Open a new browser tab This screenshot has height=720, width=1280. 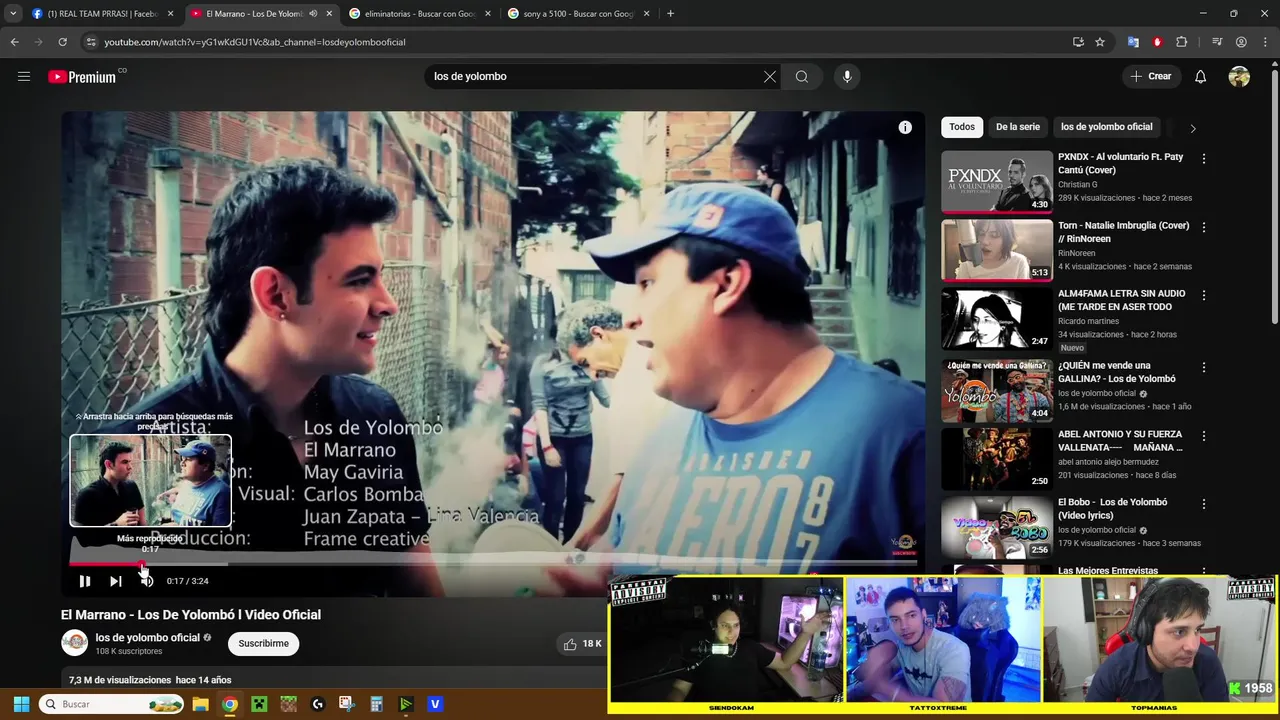670,14
